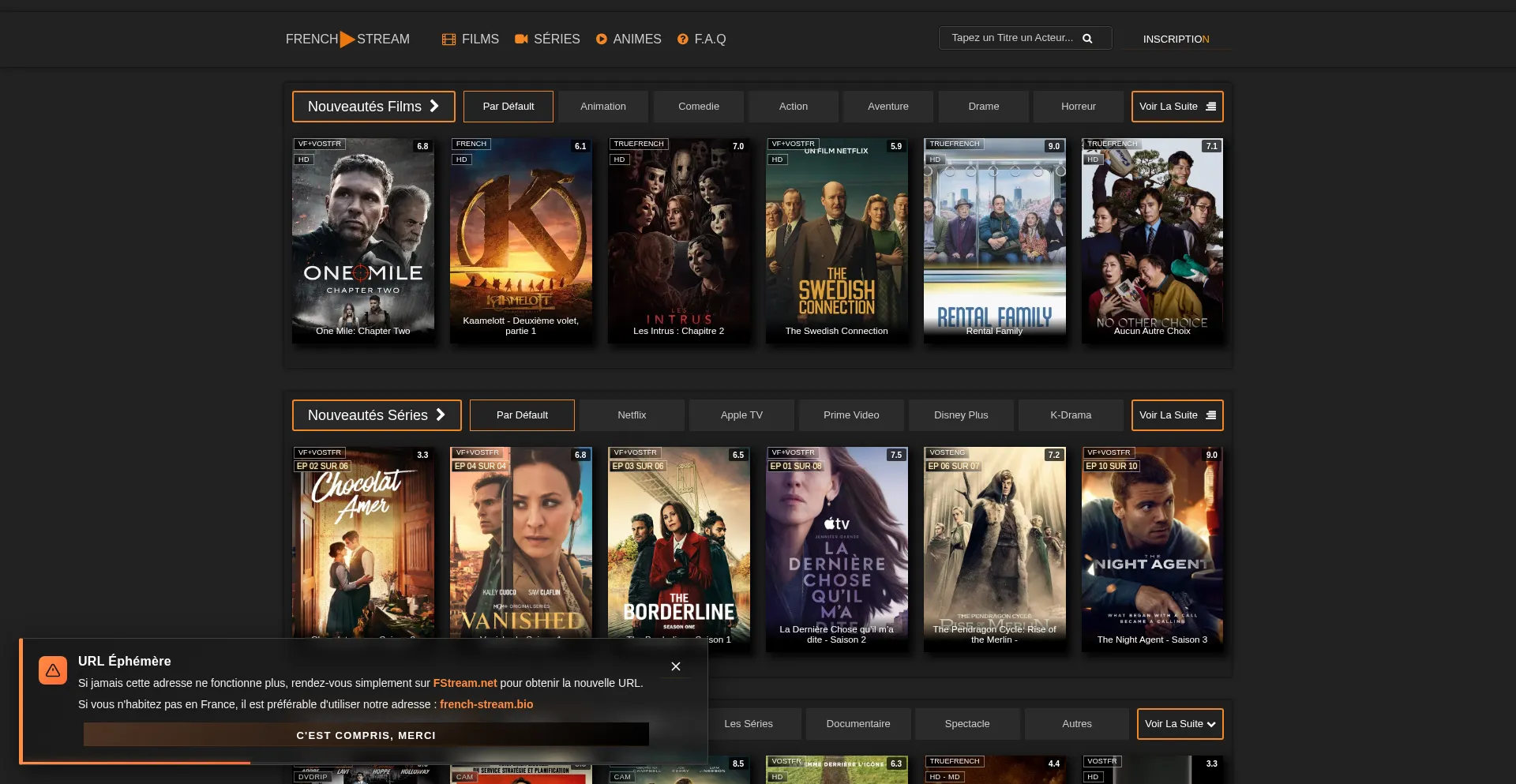
Task: Open the Aucun Autre Choix poster
Action: (x=1153, y=240)
